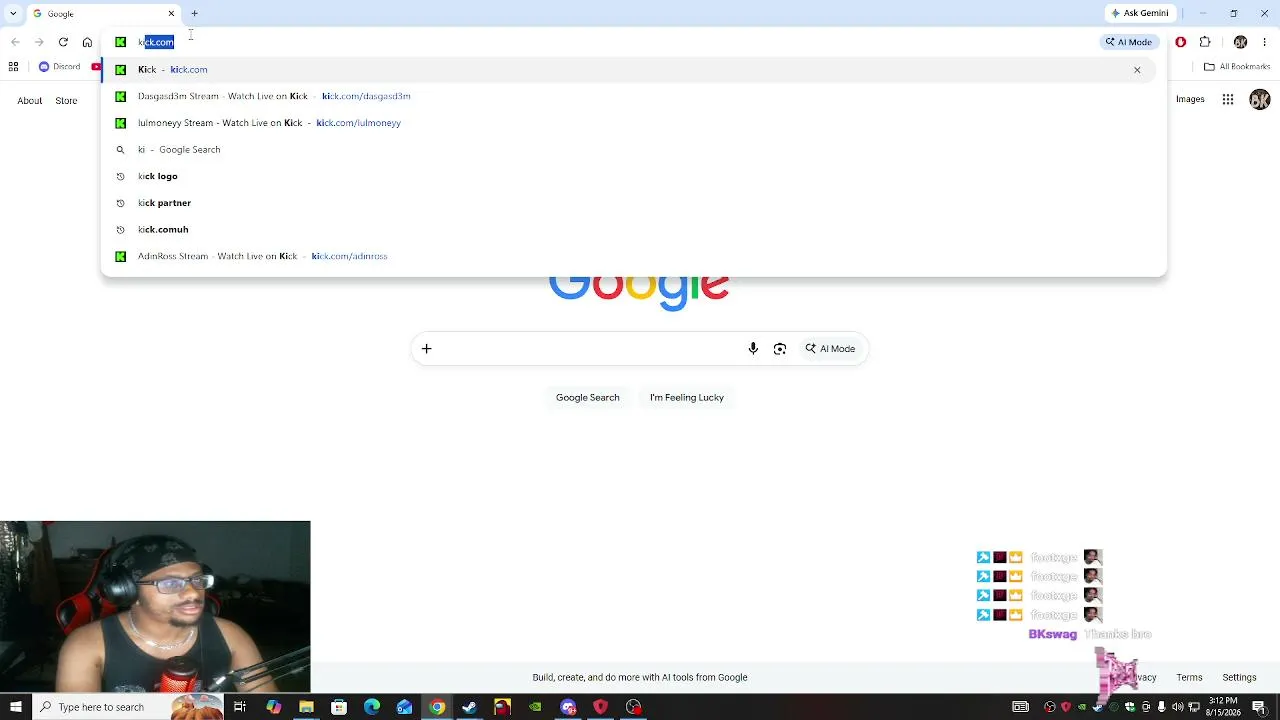Image resolution: width=1280 pixels, height=720 pixels.
Task: Click into the address bar text field
Action: pyautogui.click(x=600, y=42)
